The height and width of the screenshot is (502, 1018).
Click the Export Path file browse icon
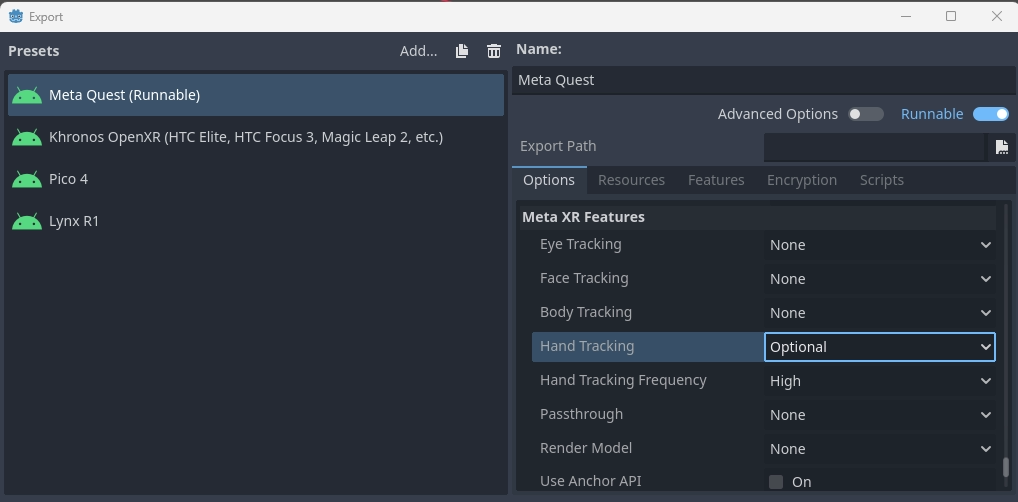tap(1001, 147)
